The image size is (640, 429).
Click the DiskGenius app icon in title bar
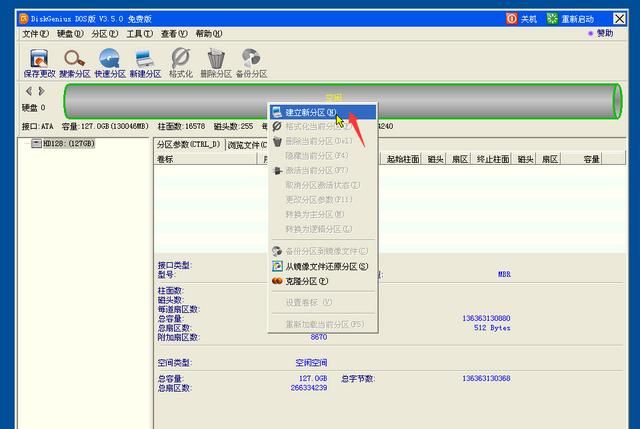[24, 19]
